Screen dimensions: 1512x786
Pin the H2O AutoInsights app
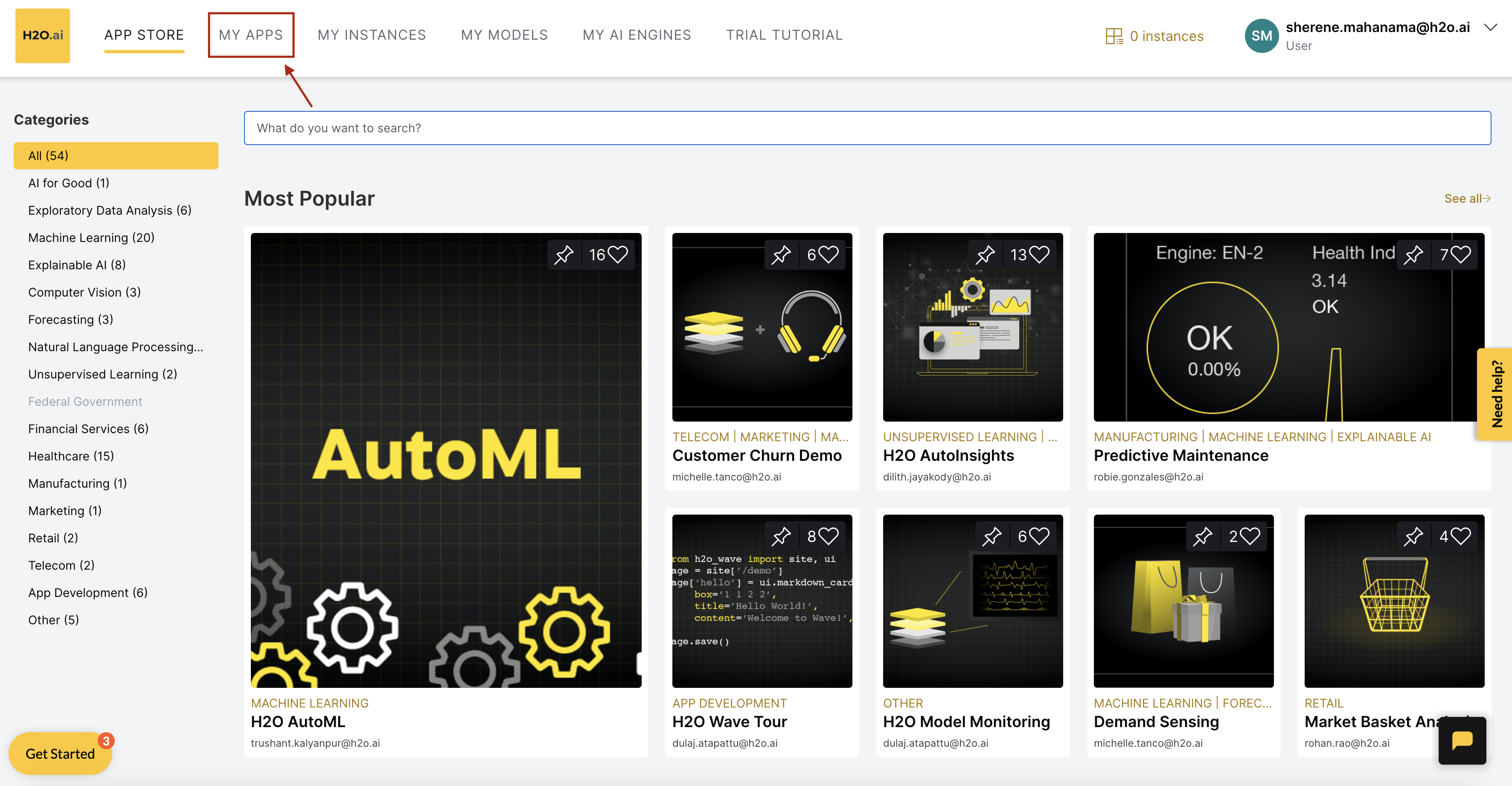(985, 255)
